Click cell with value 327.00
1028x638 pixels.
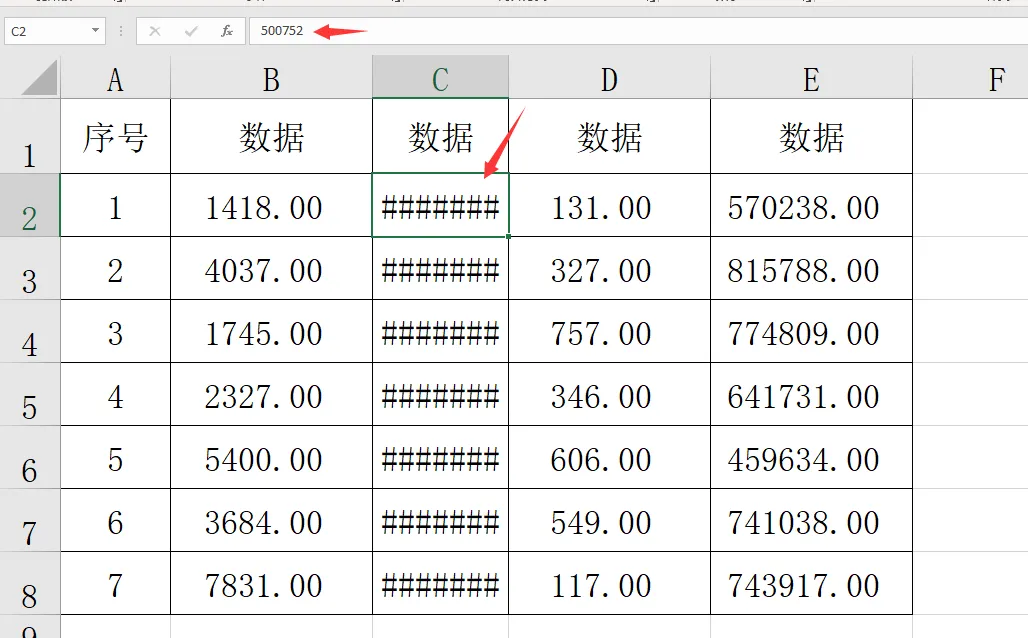[610, 268]
